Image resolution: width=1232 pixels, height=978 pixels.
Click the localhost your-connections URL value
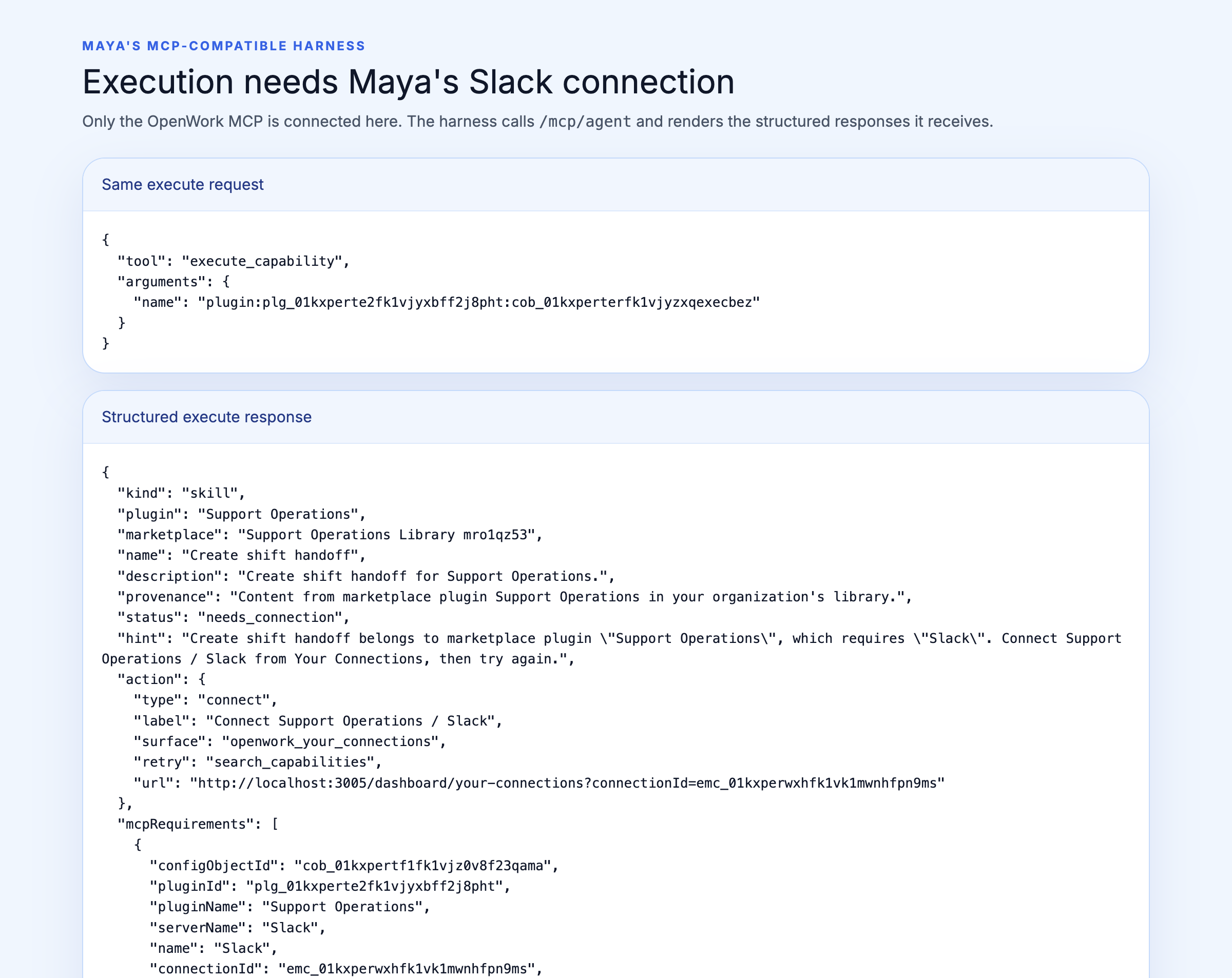[567, 783]
